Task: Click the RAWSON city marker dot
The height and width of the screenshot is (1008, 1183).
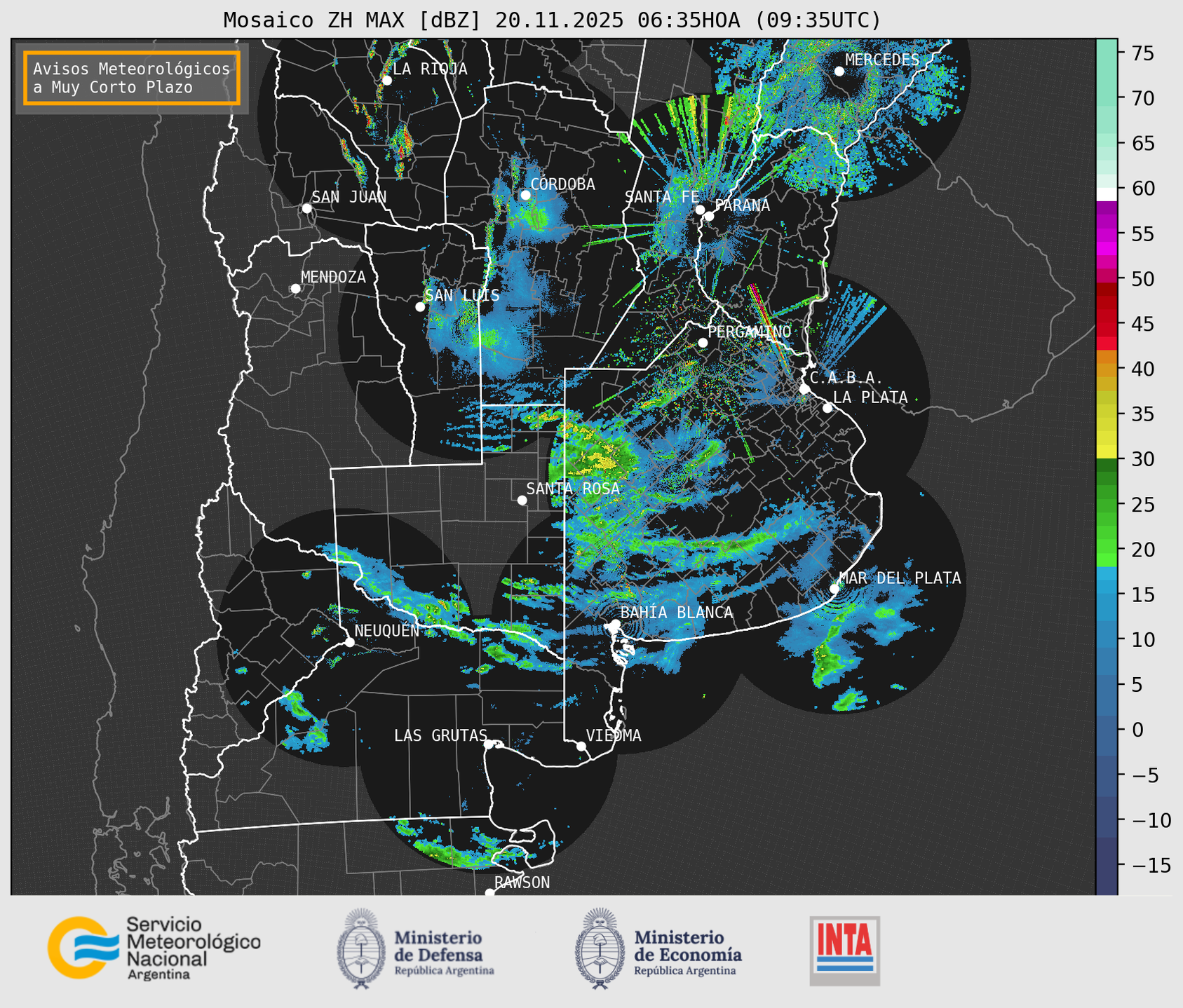Action: [x=489, y=893]
